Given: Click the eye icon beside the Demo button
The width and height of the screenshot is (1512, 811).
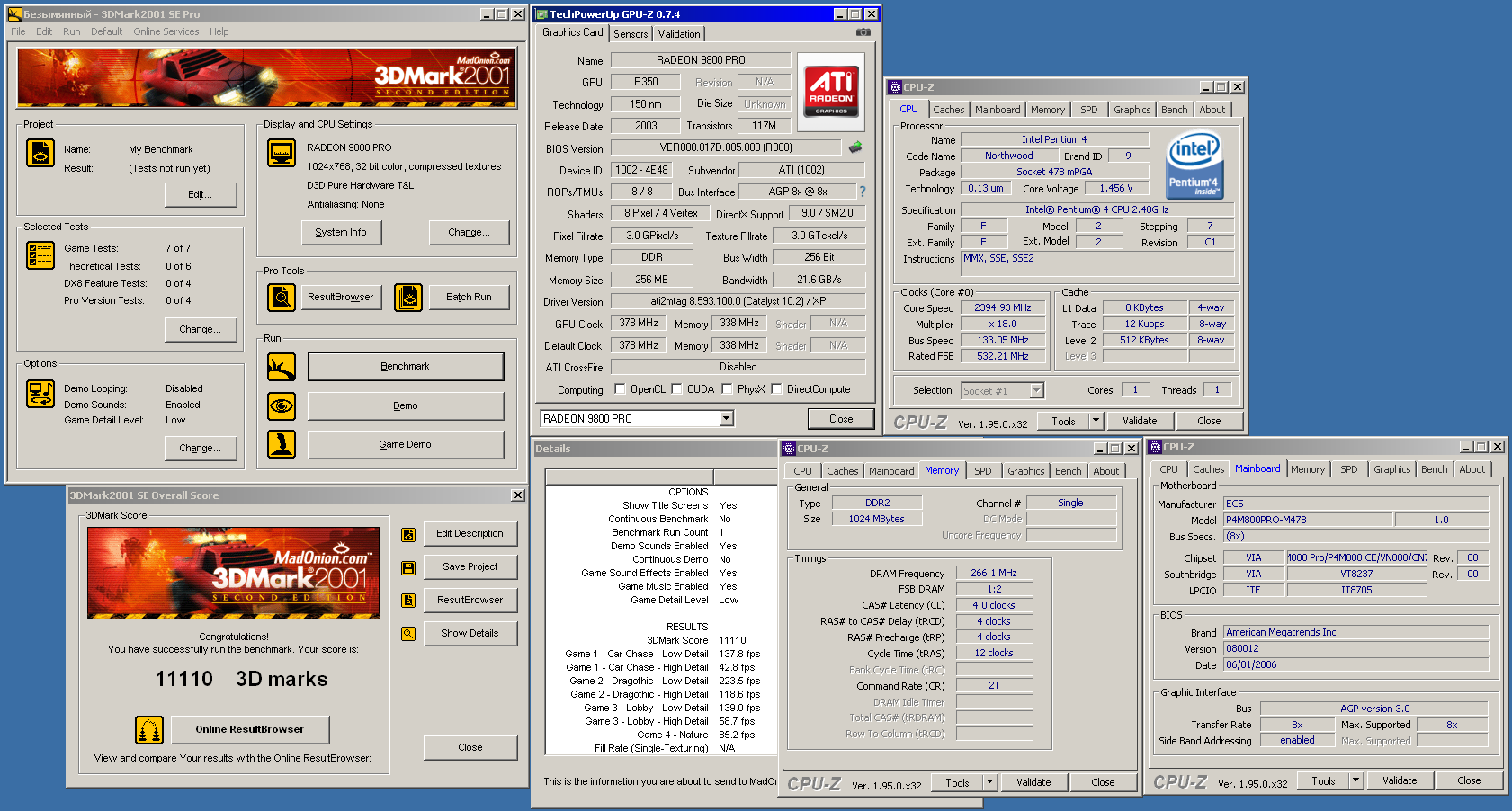Looking at the screenshot, I should pyautogui.click(x=282, y=405).
